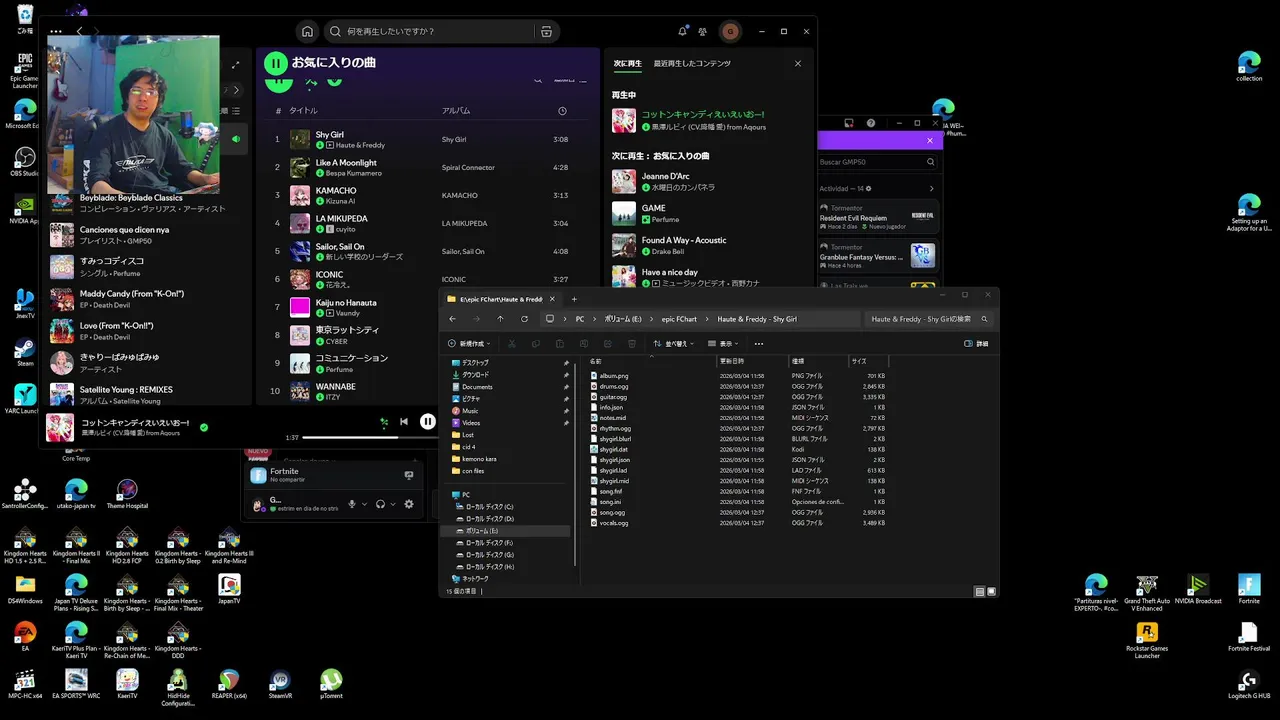1280x720 pixels.
Task: Select ローカル ディスク (C:) in navigation pane
Action: point(489,507)
